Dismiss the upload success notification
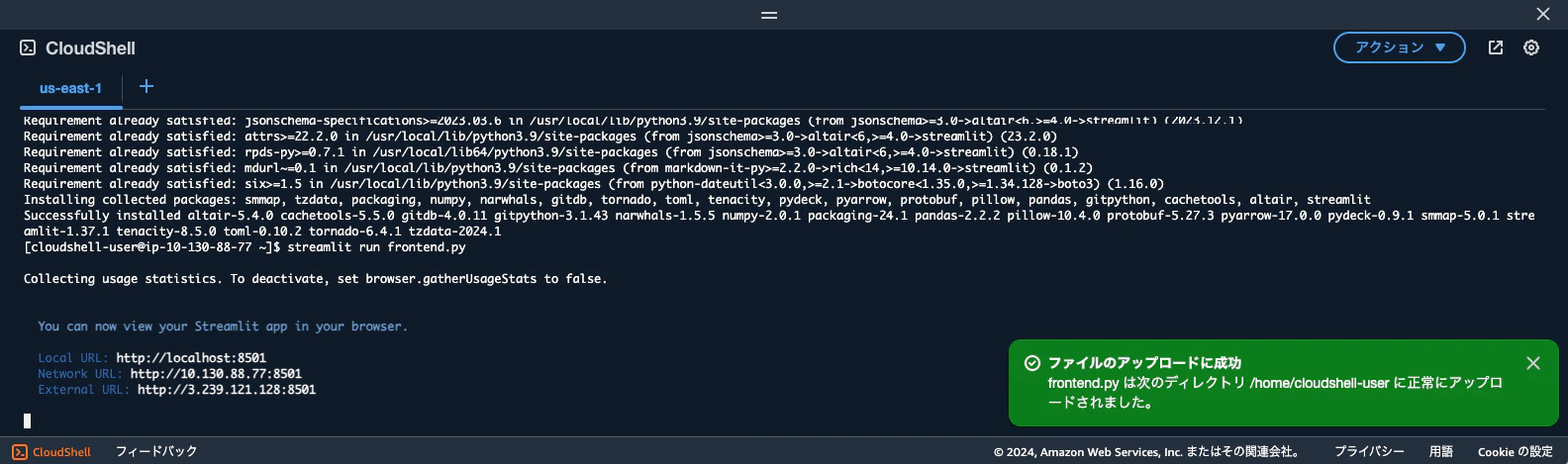This screenshot has width=1568, height=464. [1533, 363]
